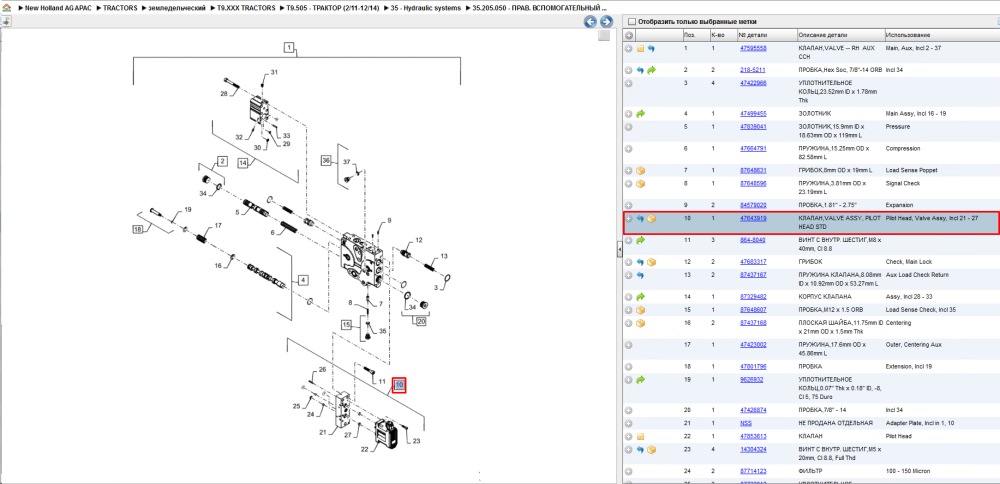
Task: Open part number 47595558 link
Action: pyautogui.click(x=753, y=48)
